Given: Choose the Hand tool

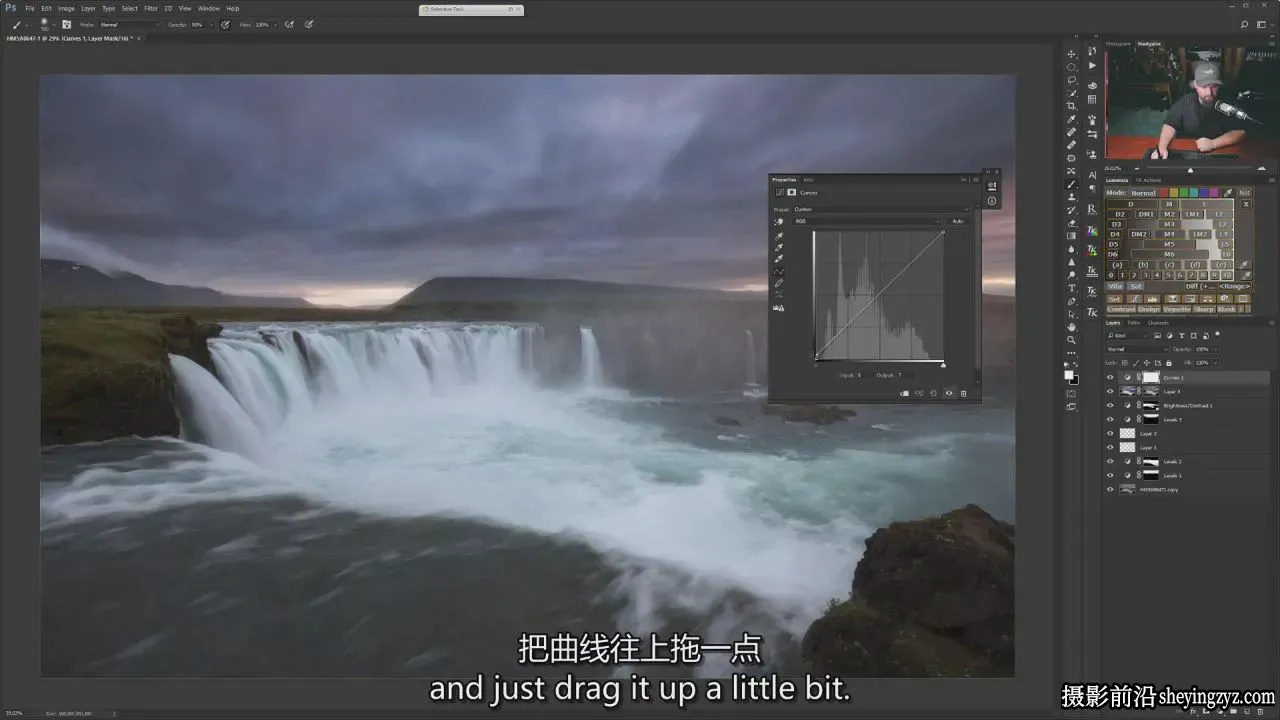Looking at the screenshot, I should click(x=1071, y=327).
